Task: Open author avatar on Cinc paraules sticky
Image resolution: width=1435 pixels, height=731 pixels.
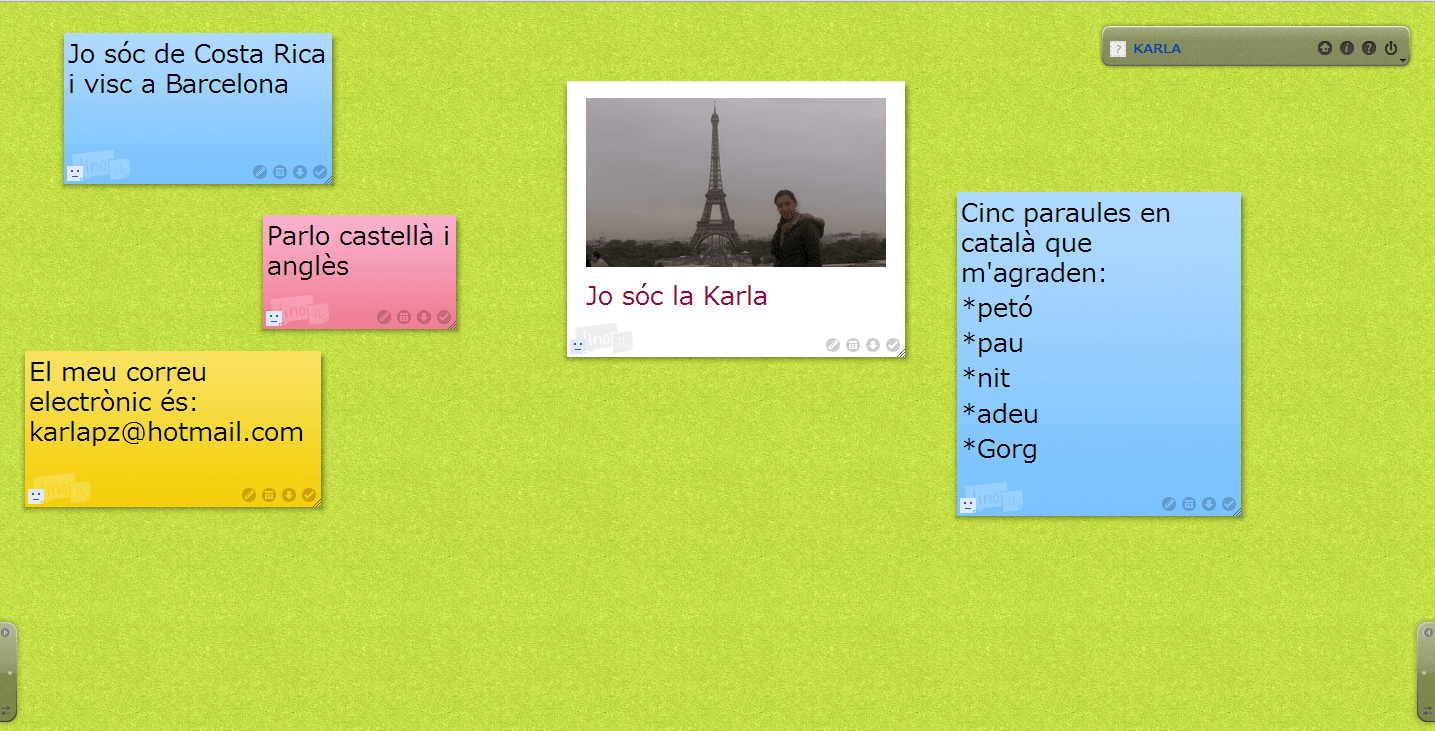Action: click(968, 505)
